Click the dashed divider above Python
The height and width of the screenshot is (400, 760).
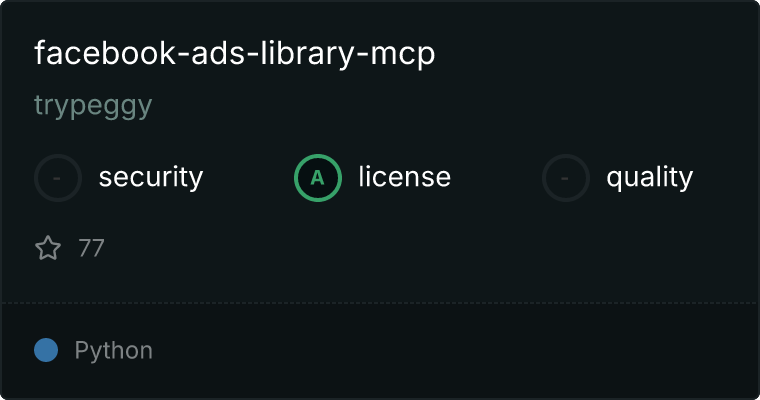380,303
